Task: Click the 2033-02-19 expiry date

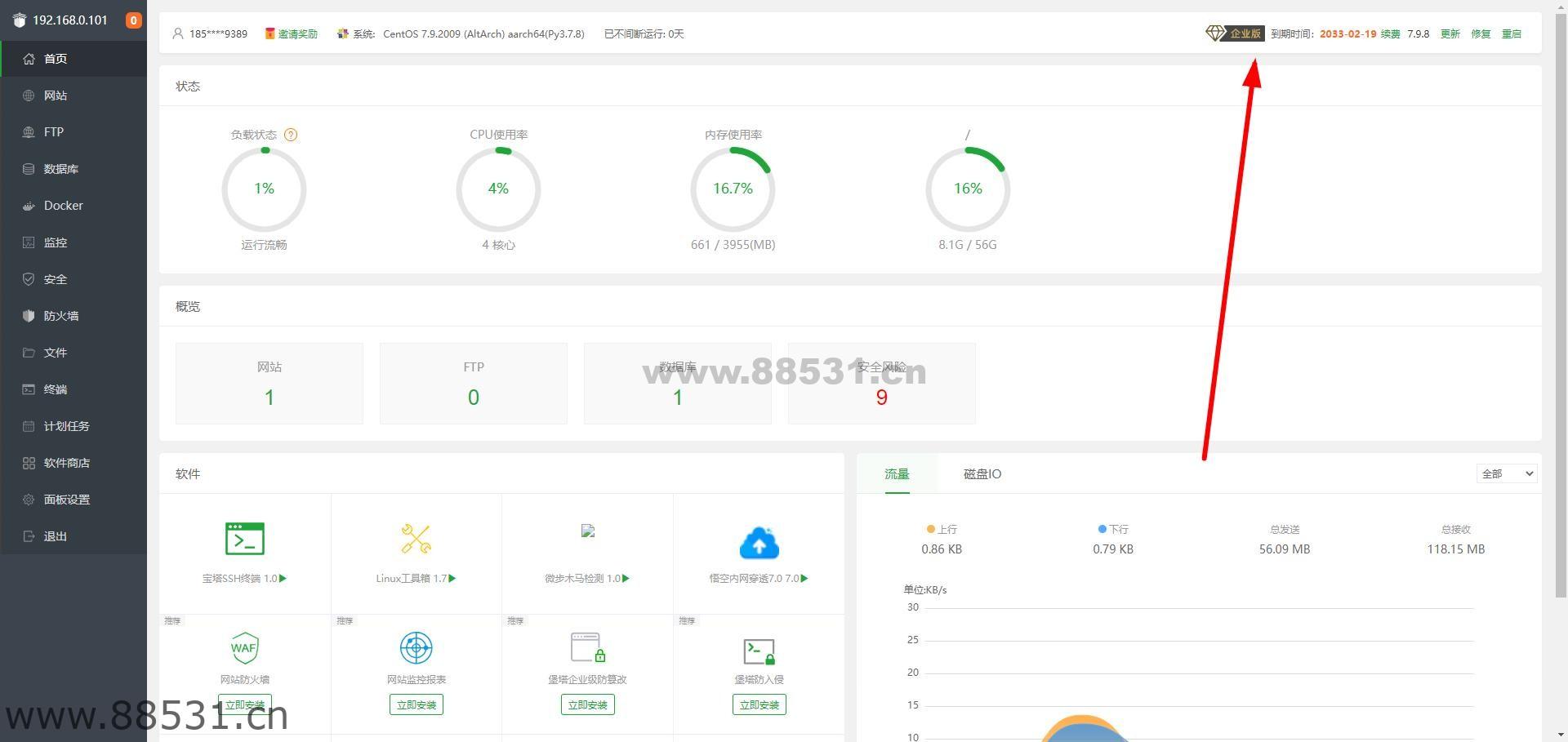Action: click(1348, 34)
